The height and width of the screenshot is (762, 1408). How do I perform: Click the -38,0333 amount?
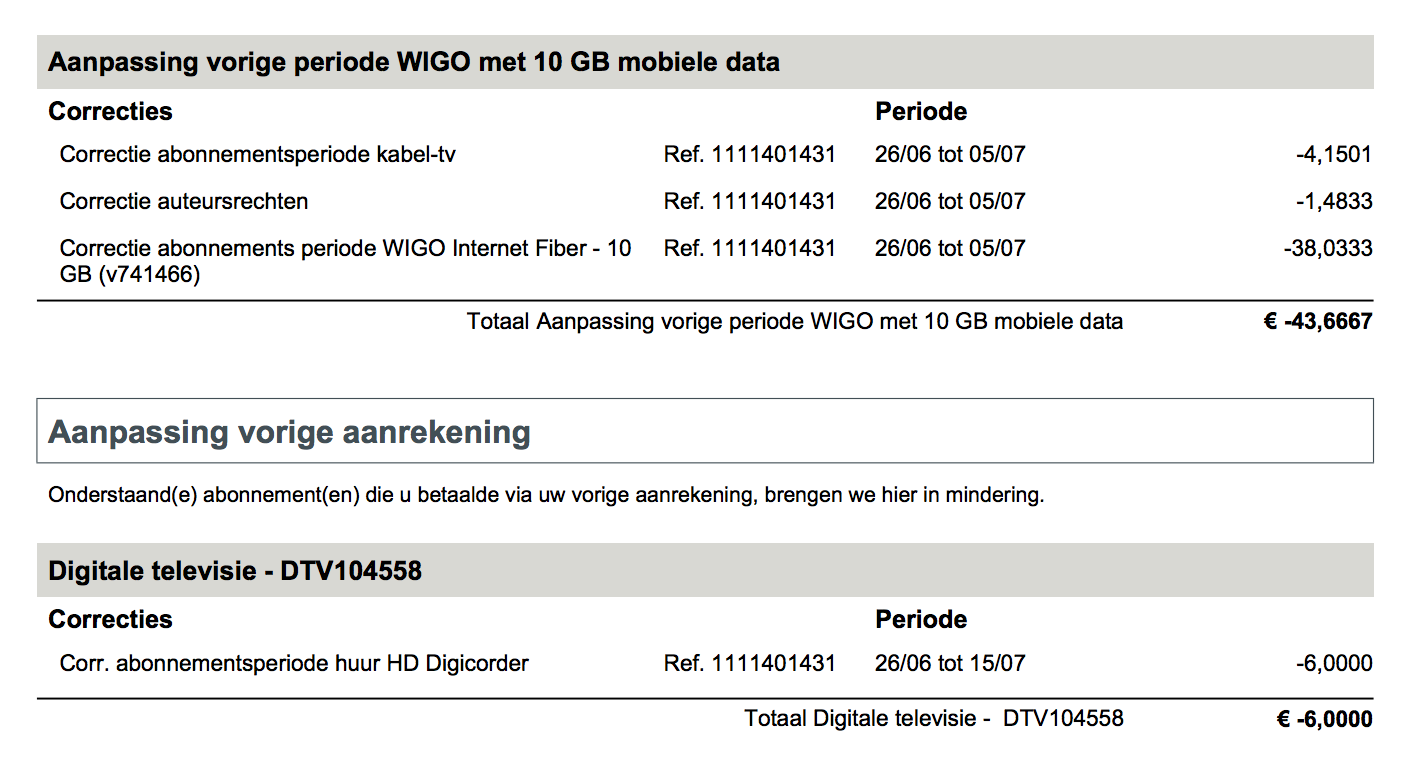[x=1328, y=248]
